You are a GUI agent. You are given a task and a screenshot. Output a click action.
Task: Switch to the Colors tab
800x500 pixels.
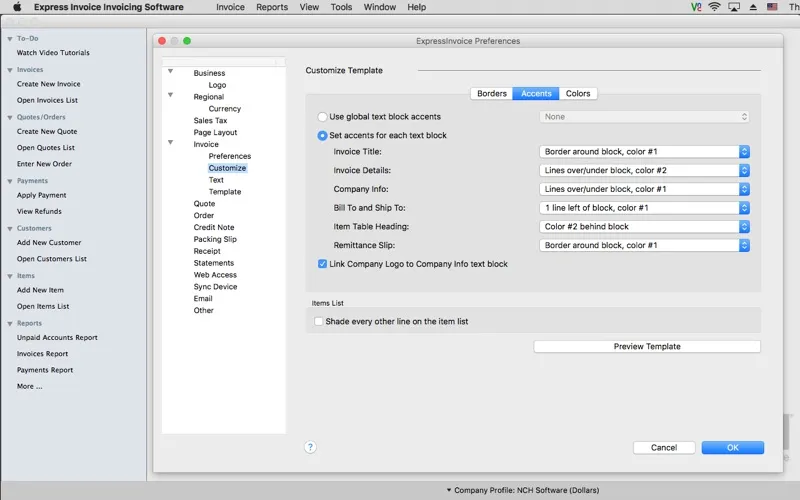point(578,94)
